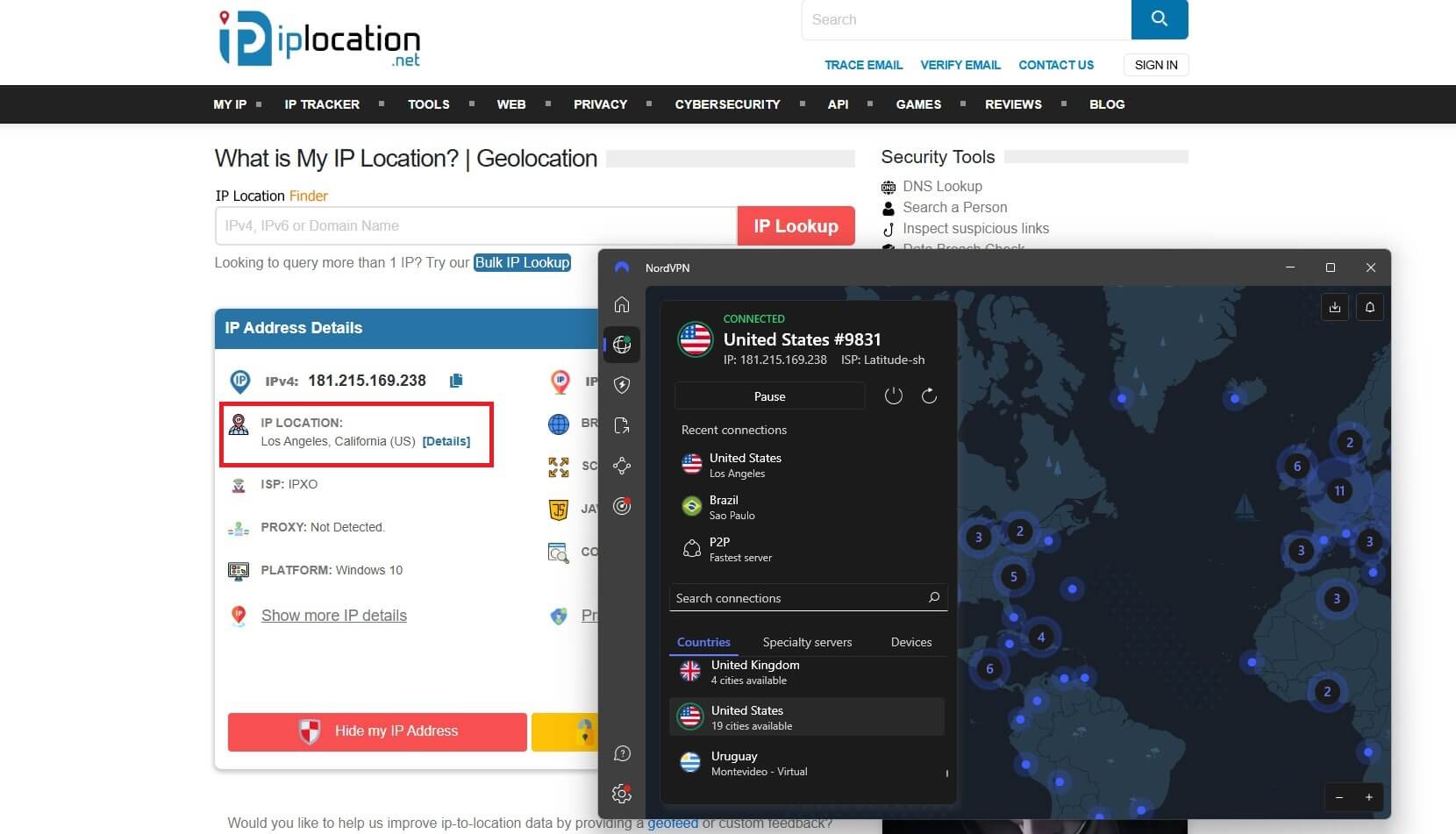Open TOOLS menu item
Viewport: 1456px width, 834px height.
click(x=428, y=104)
